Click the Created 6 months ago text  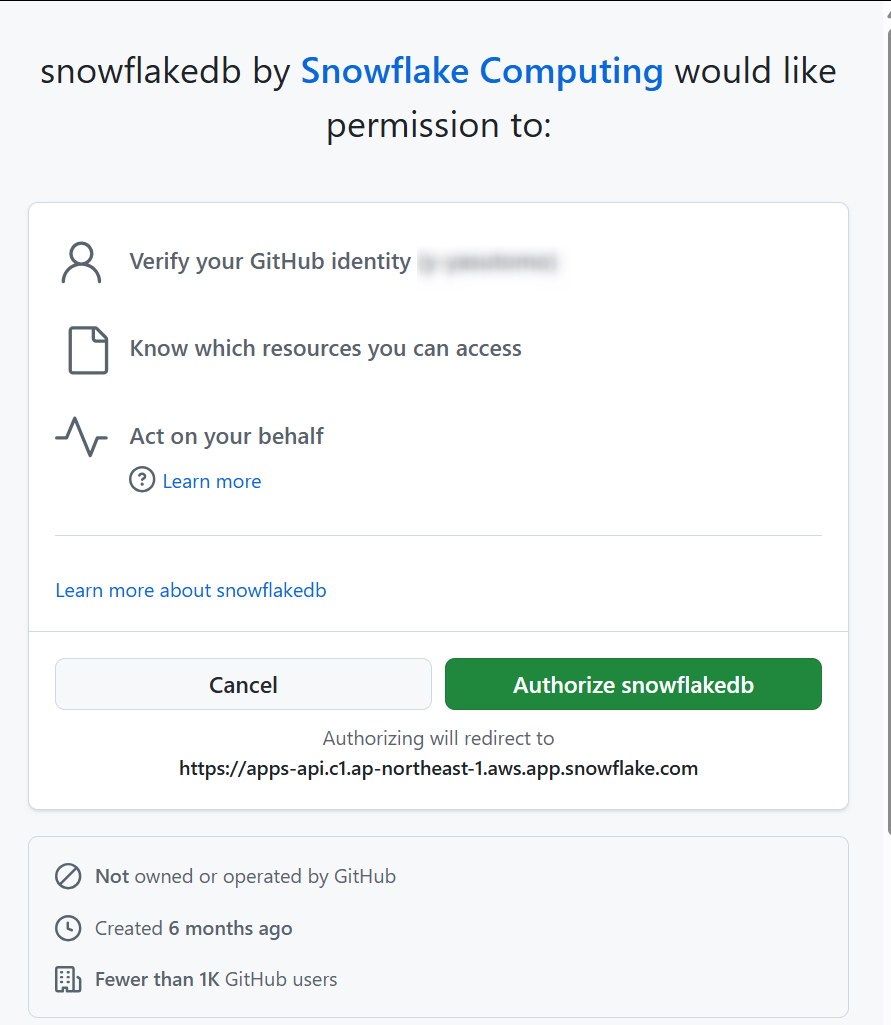pos(193,928)
